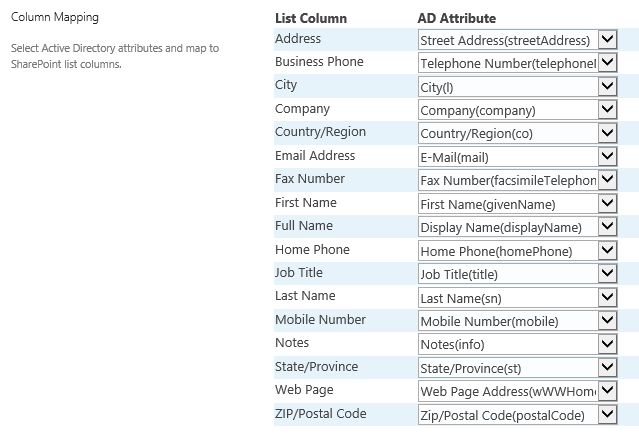Open the First Name(givenName) dropdown

[x=518, y=204]
